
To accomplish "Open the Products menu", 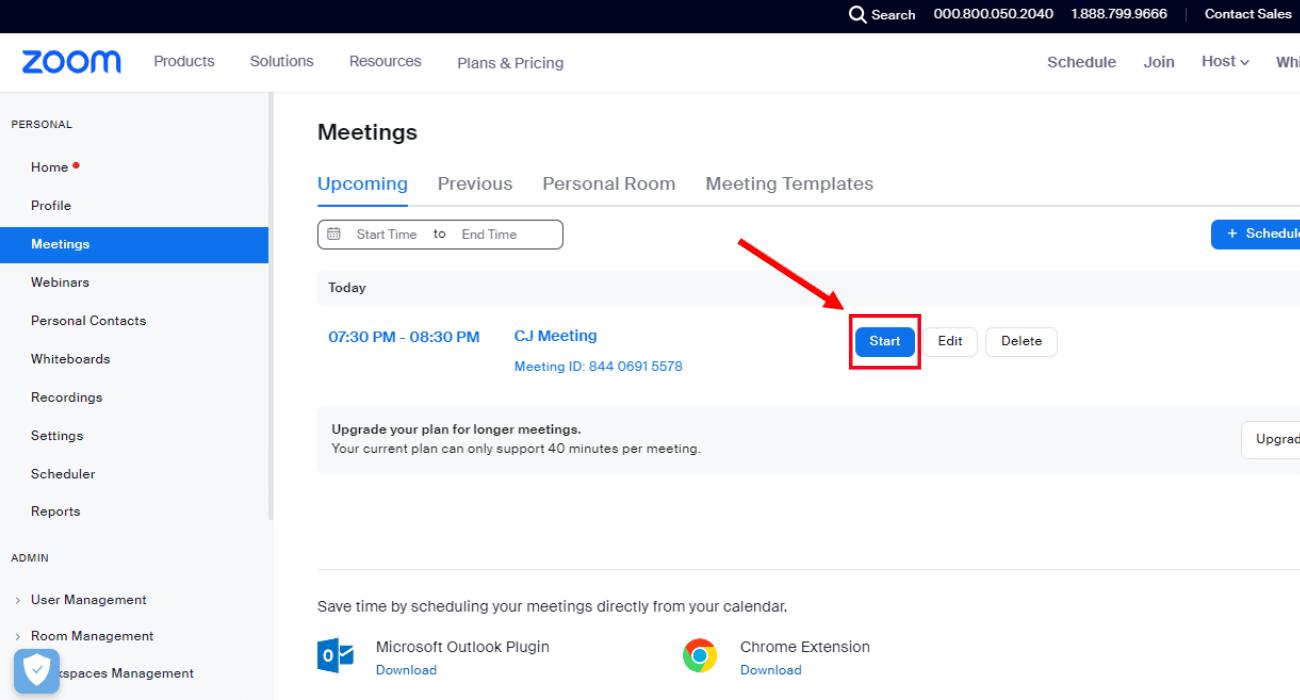I will point(184,62).
